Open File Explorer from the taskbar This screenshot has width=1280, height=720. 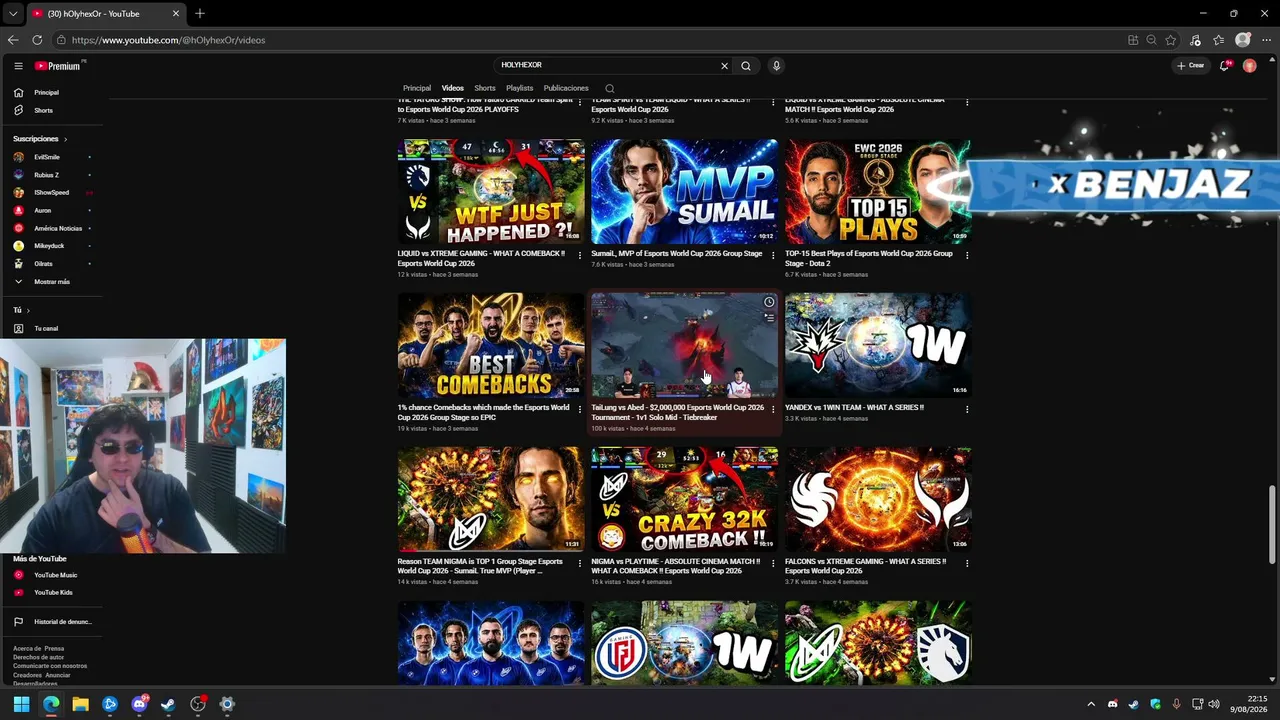tap(80, 704)
